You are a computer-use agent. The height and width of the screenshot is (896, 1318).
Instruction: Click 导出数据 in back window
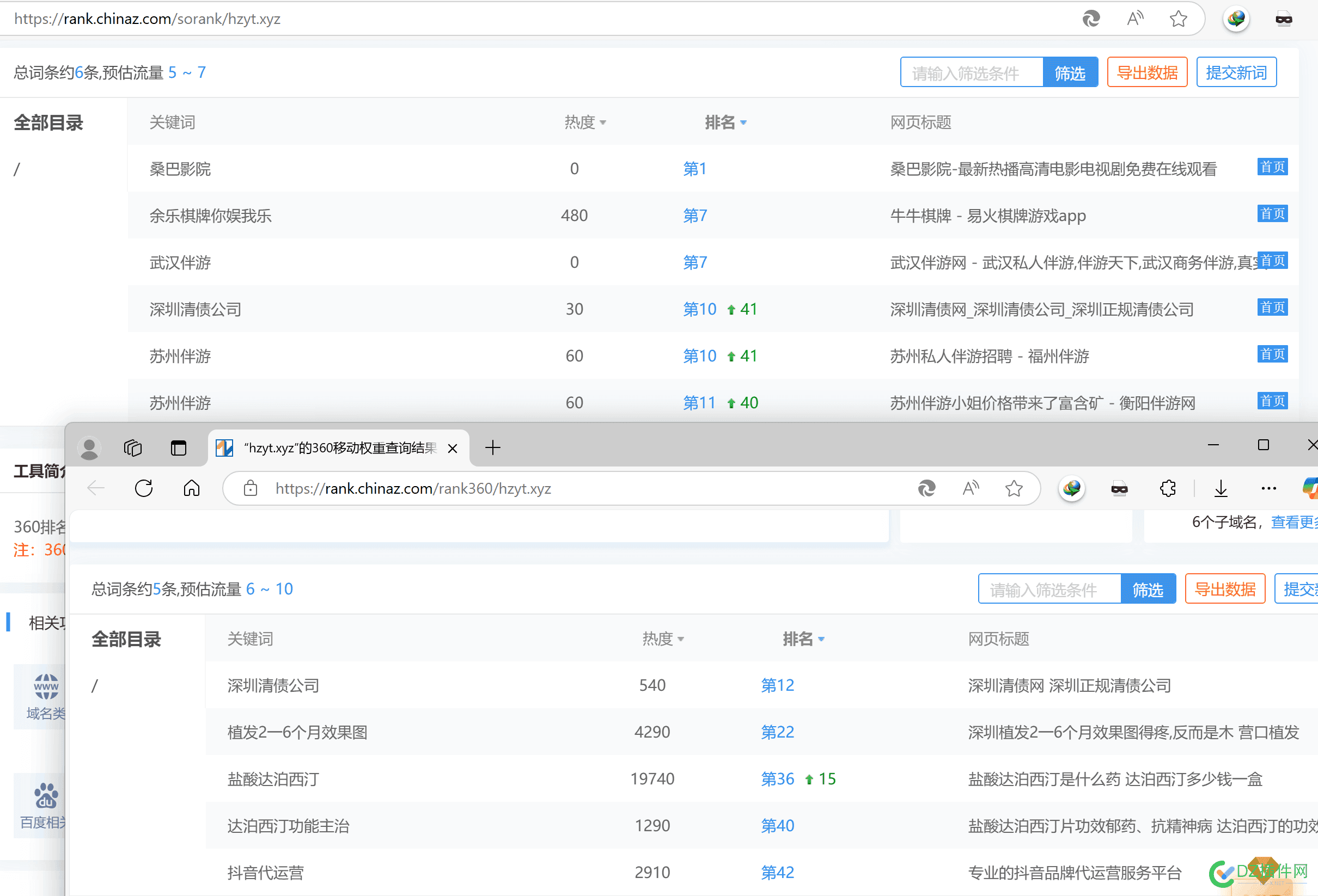pyautogui.click(x=1148, y=72)
